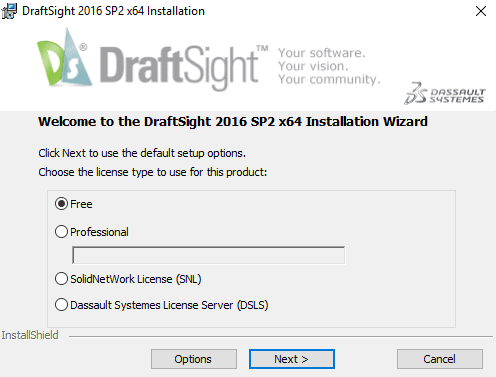Viewport: 496px width, 377px height.
Task: Click the Dassault Systemes 3DS logo
Action: click(x=444, y=93)
